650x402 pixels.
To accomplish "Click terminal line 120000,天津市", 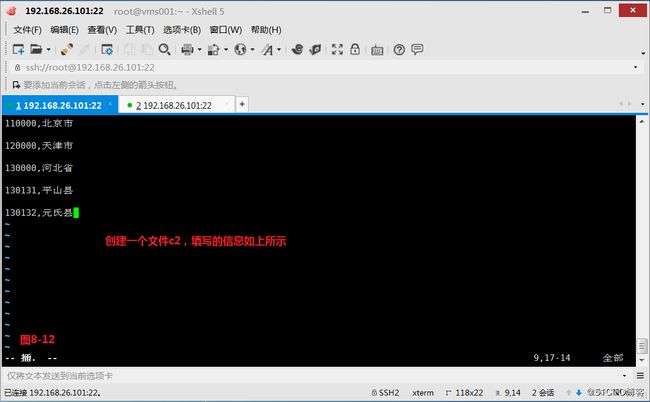I will point(39,145).
